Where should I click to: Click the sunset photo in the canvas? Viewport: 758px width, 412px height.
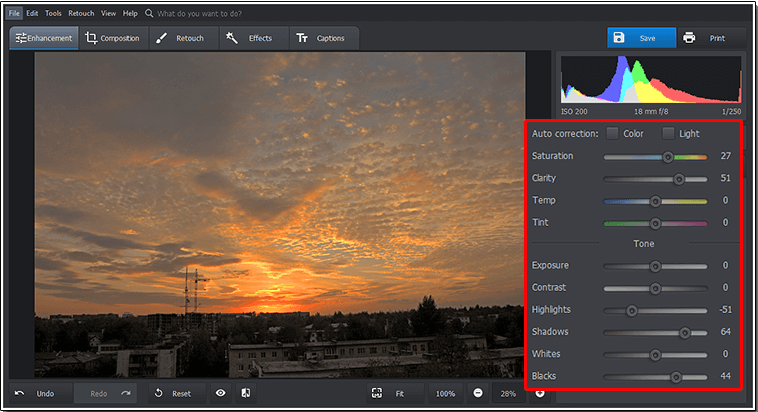pos(279,215)
